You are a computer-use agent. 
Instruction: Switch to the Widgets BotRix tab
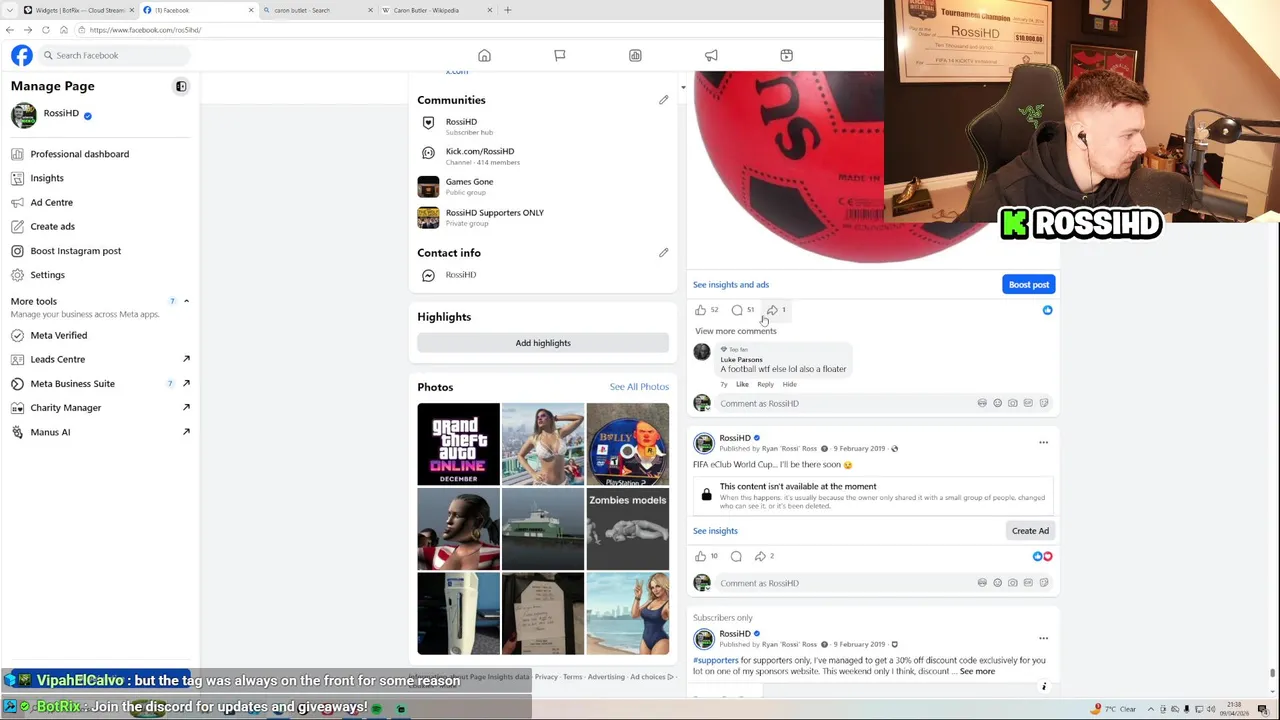coord(78,10)
